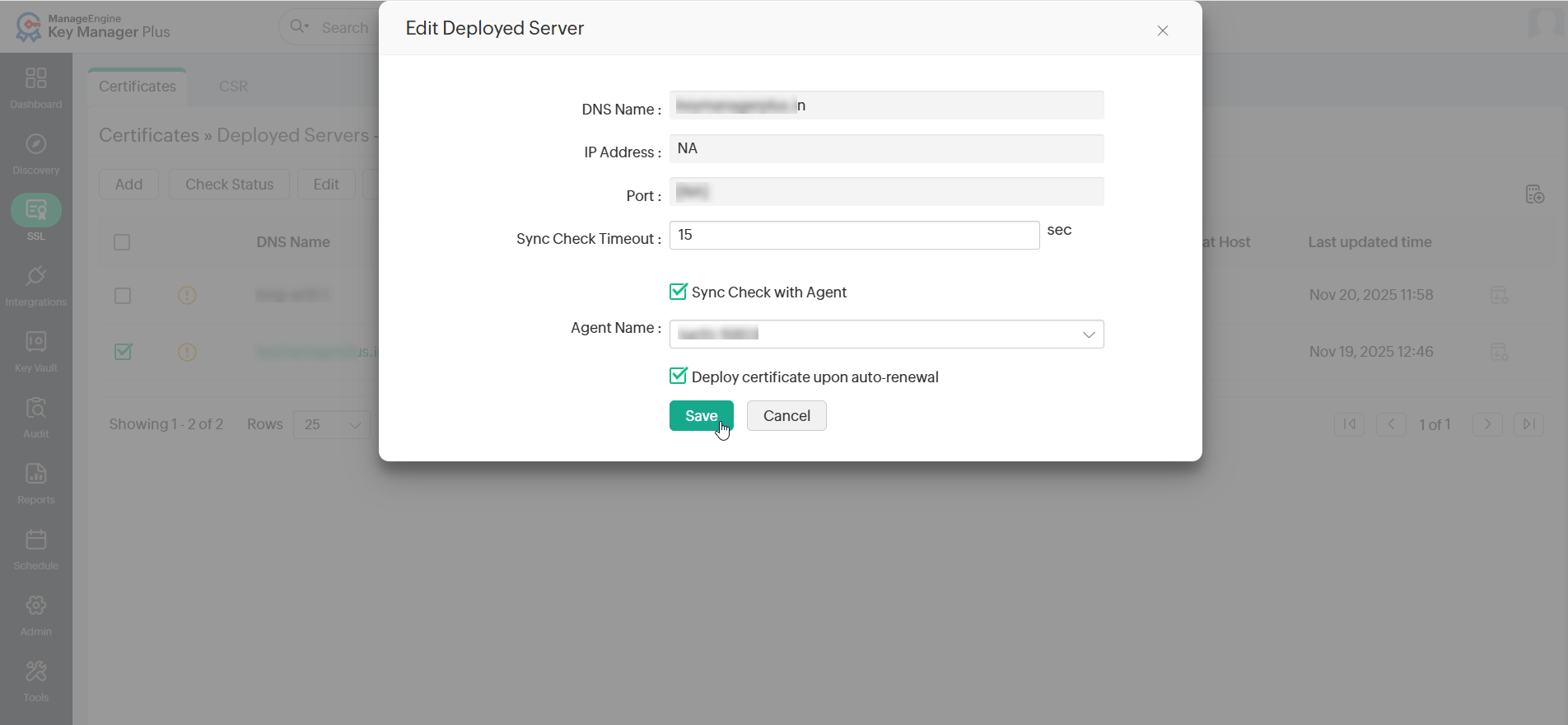Viewport: 1568px width, 725px height.
Task: Click action icon for Nov 19 row
Action: coord(1500,353)
